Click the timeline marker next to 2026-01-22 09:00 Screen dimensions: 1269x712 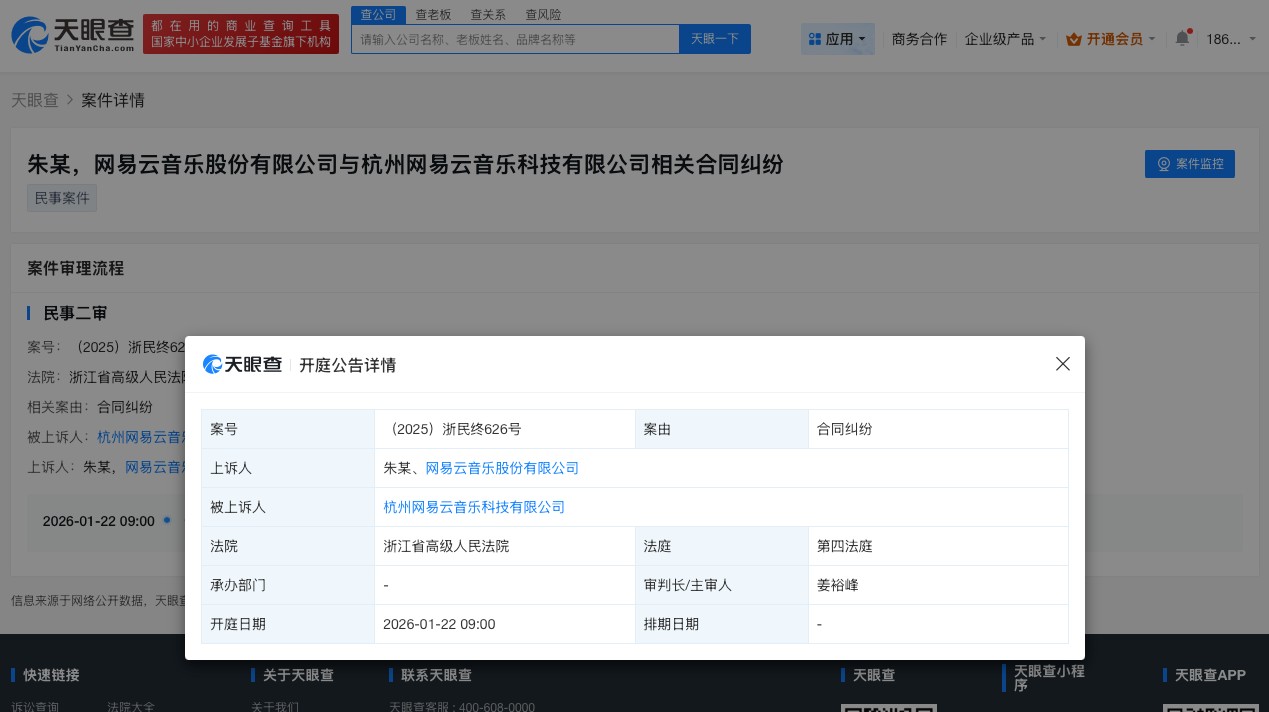(x=167, y=520)
